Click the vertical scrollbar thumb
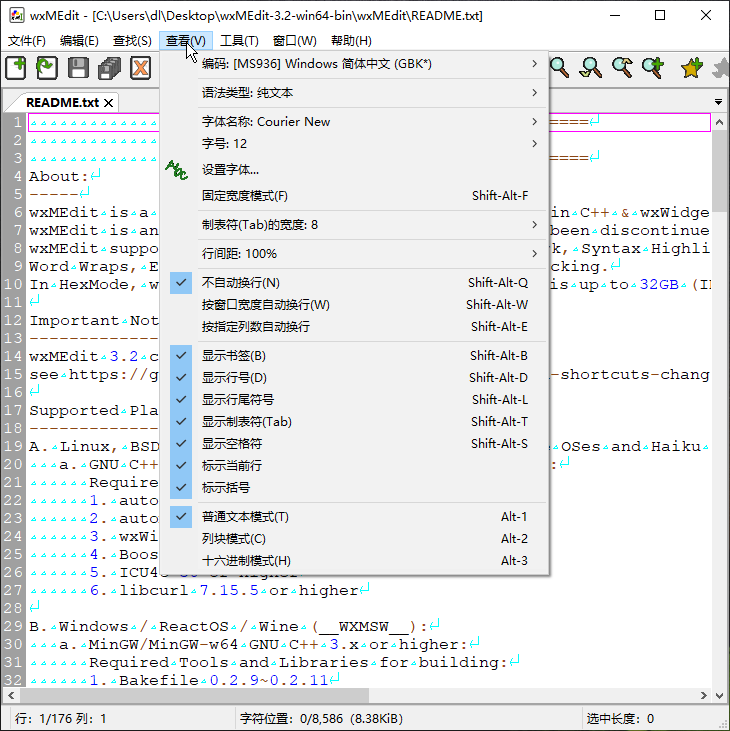Screen dimensions: 730x731 click(719, 171)
